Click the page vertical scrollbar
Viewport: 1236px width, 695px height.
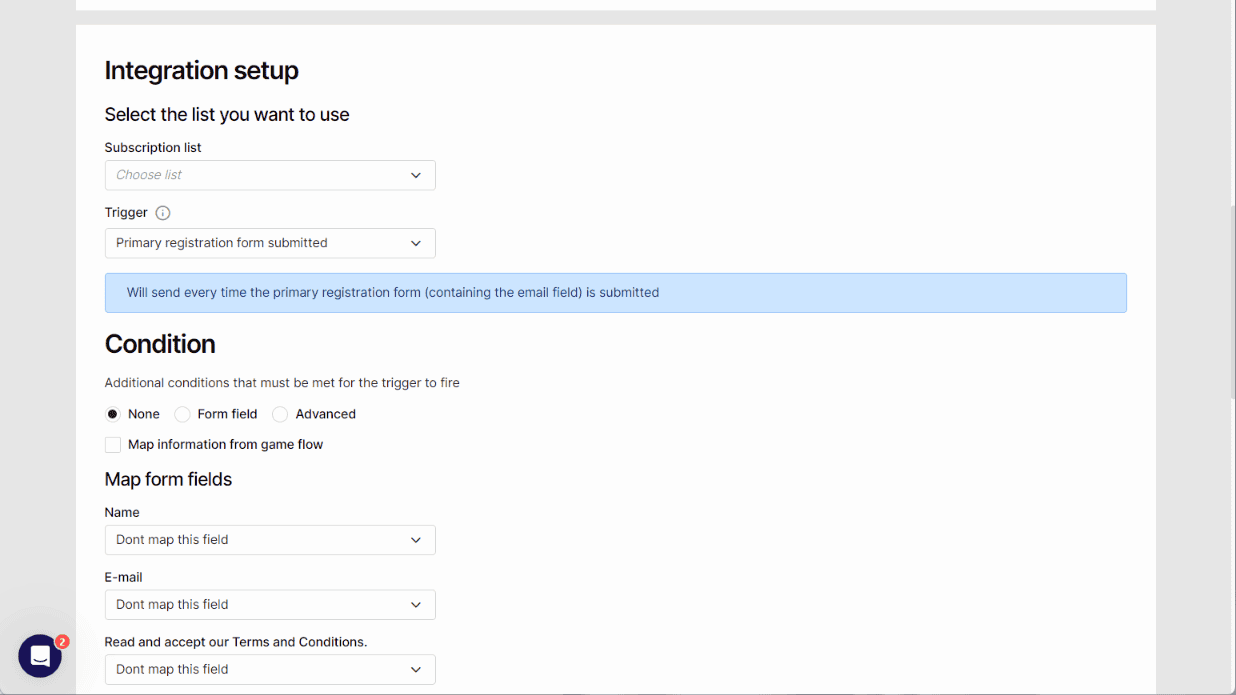1231,300
